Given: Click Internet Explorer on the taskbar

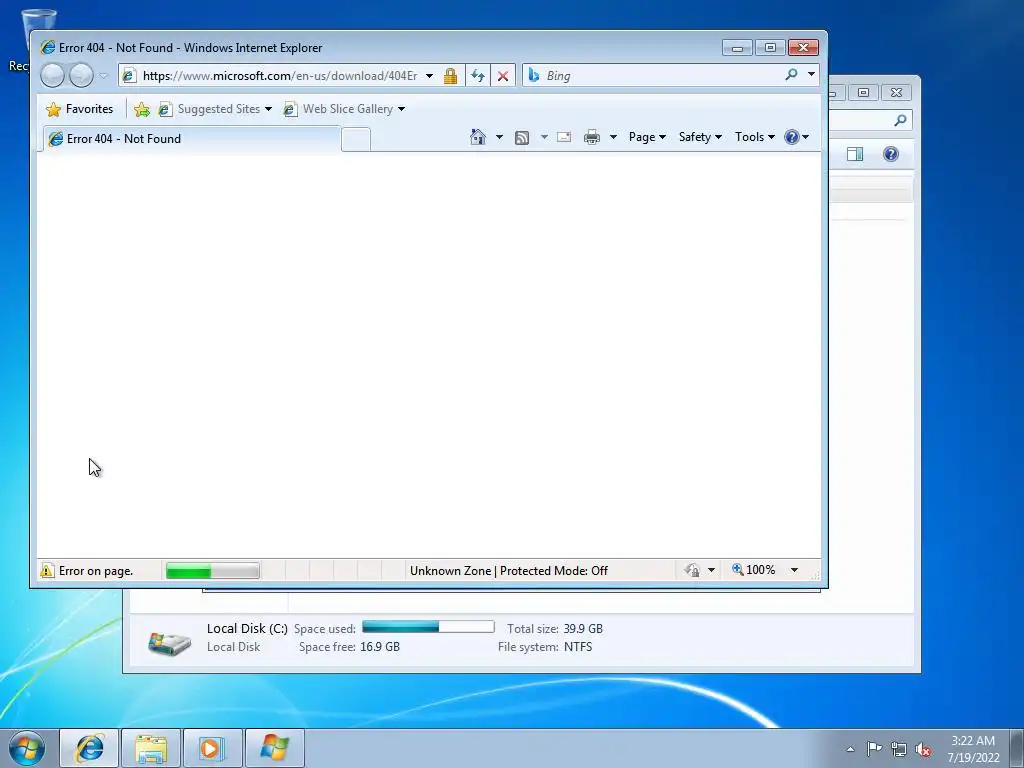Looking at the screenshot, I should pyautogui.click(x=89, y=748).
